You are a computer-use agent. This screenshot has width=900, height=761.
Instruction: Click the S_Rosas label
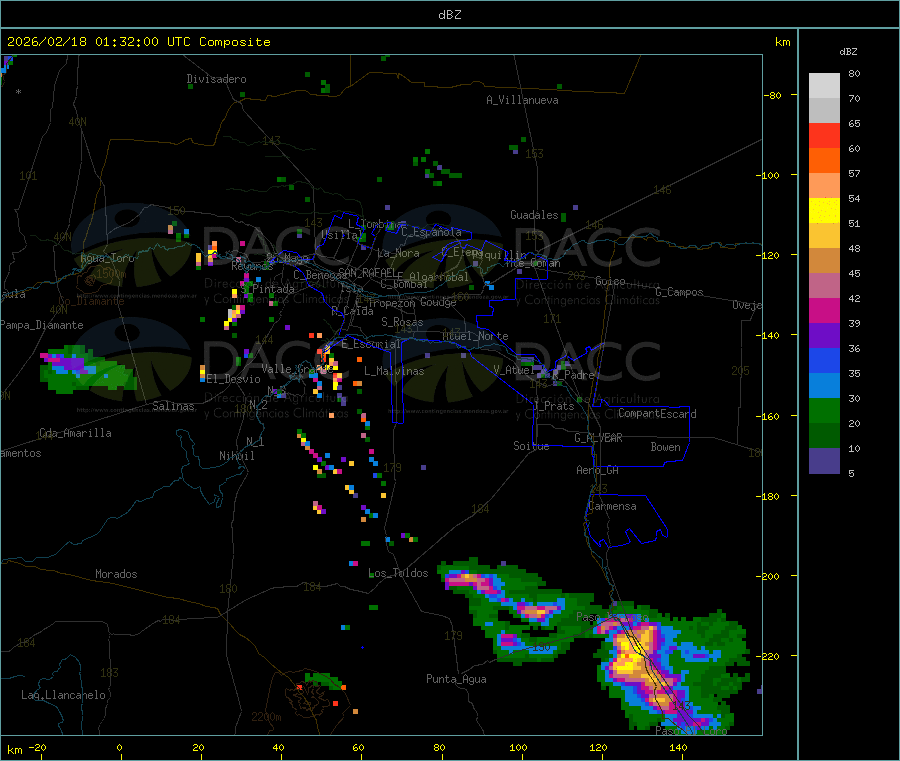(x=402, y=322)
